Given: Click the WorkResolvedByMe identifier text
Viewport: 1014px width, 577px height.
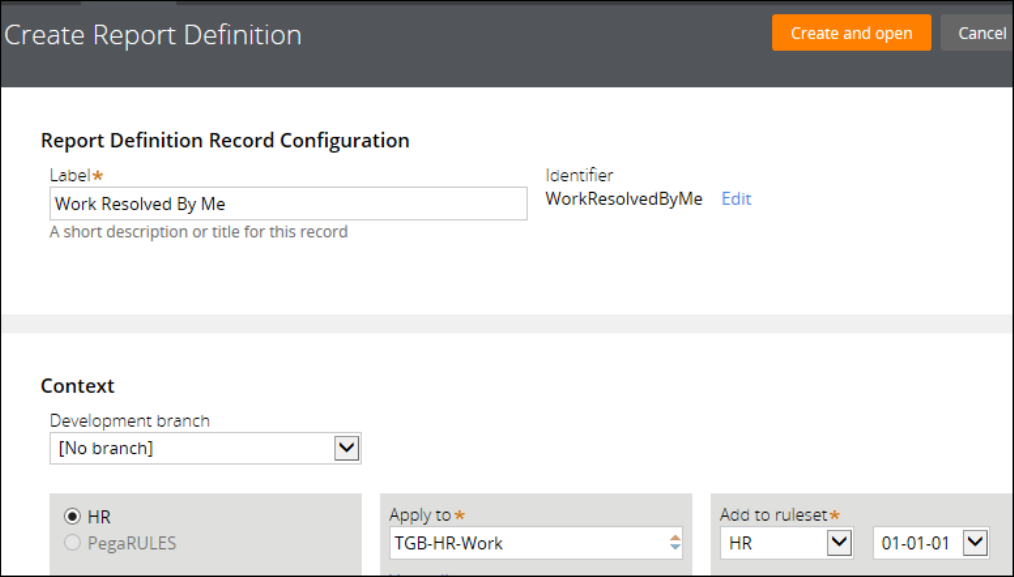Looking at the screenshot, I should (x=624, y=199).
